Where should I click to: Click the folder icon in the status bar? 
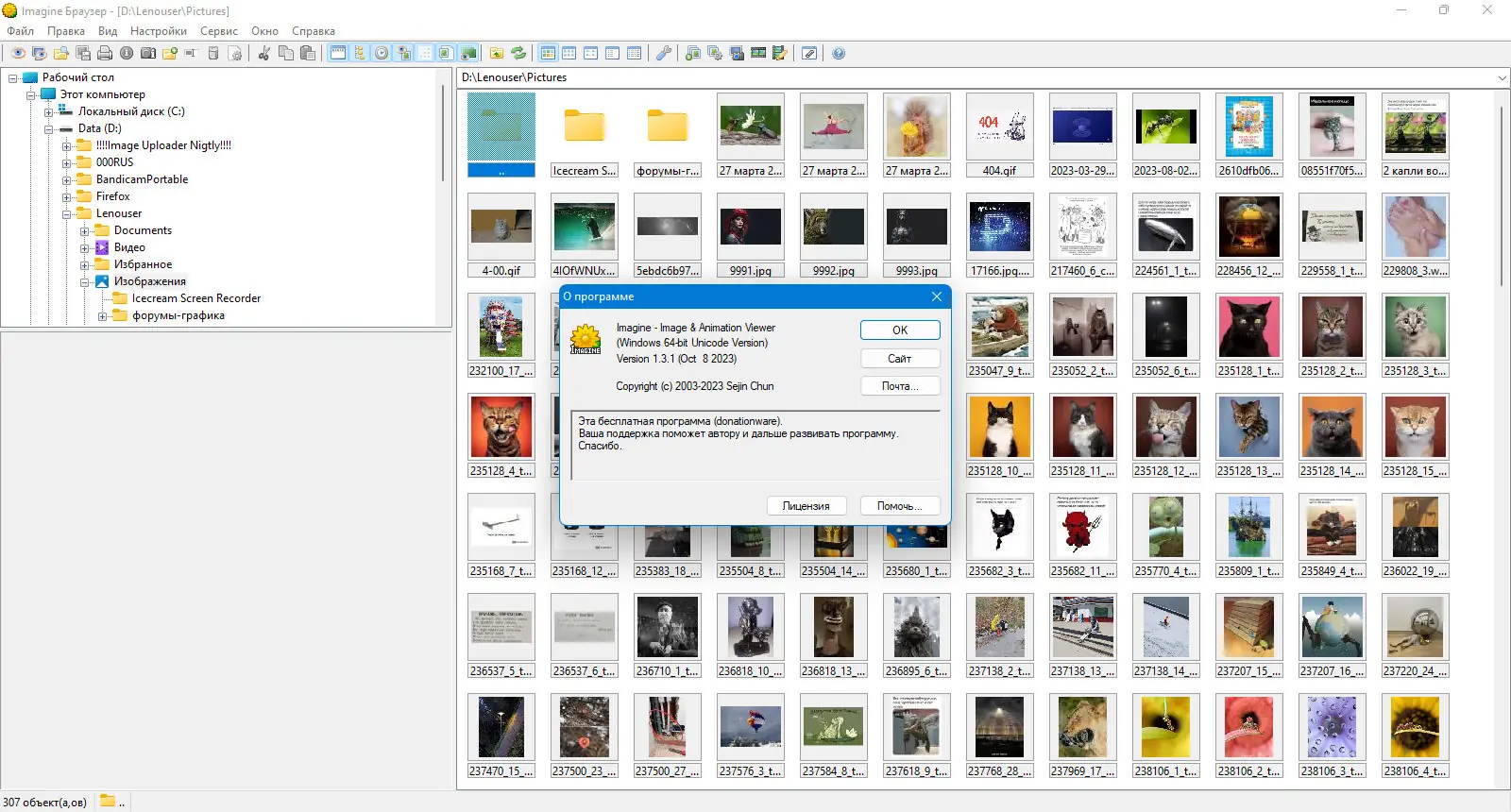pos(108,802)
